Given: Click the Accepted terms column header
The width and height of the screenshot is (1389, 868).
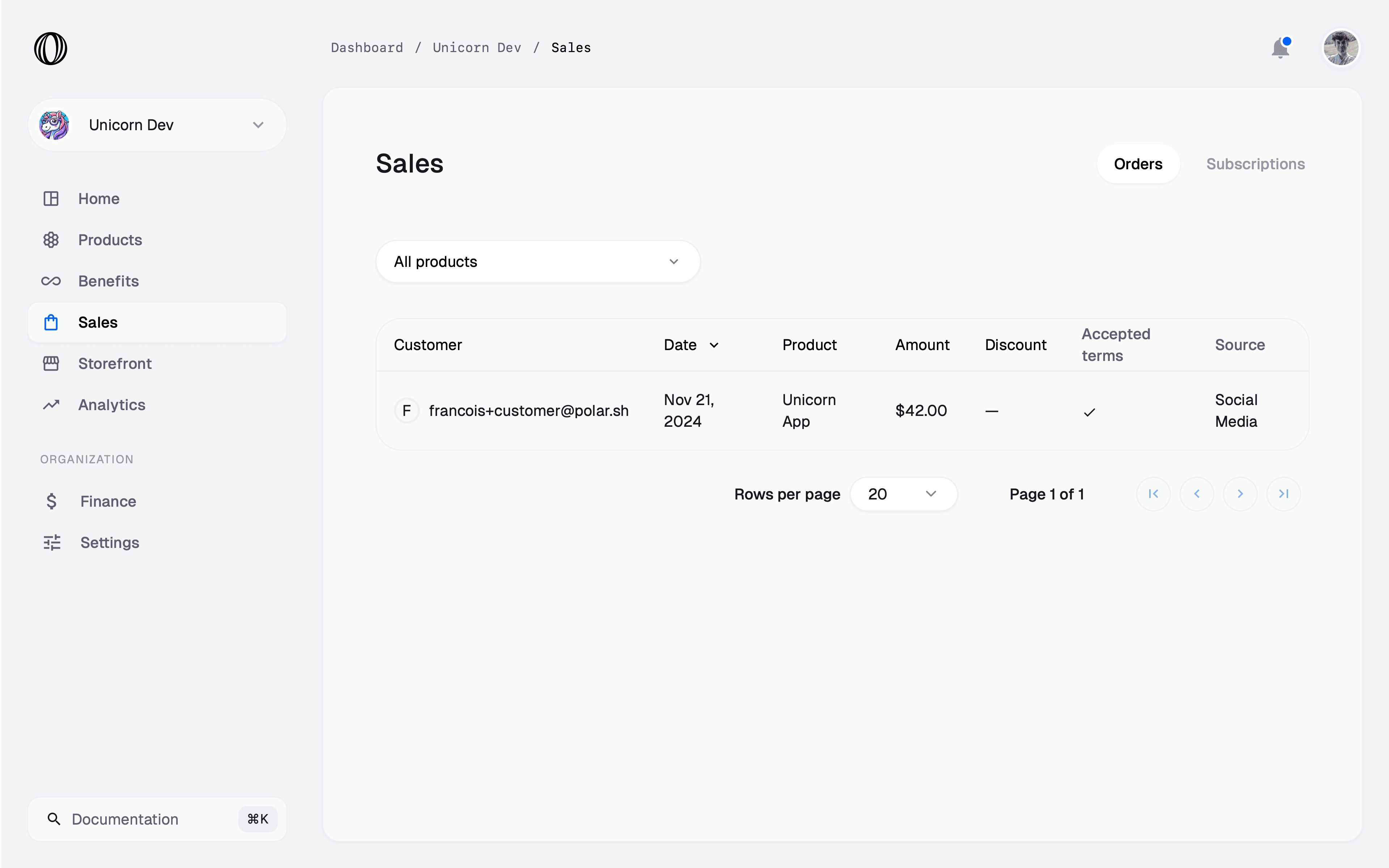Looking at the screenshot, I should (x=1116, y=345).
